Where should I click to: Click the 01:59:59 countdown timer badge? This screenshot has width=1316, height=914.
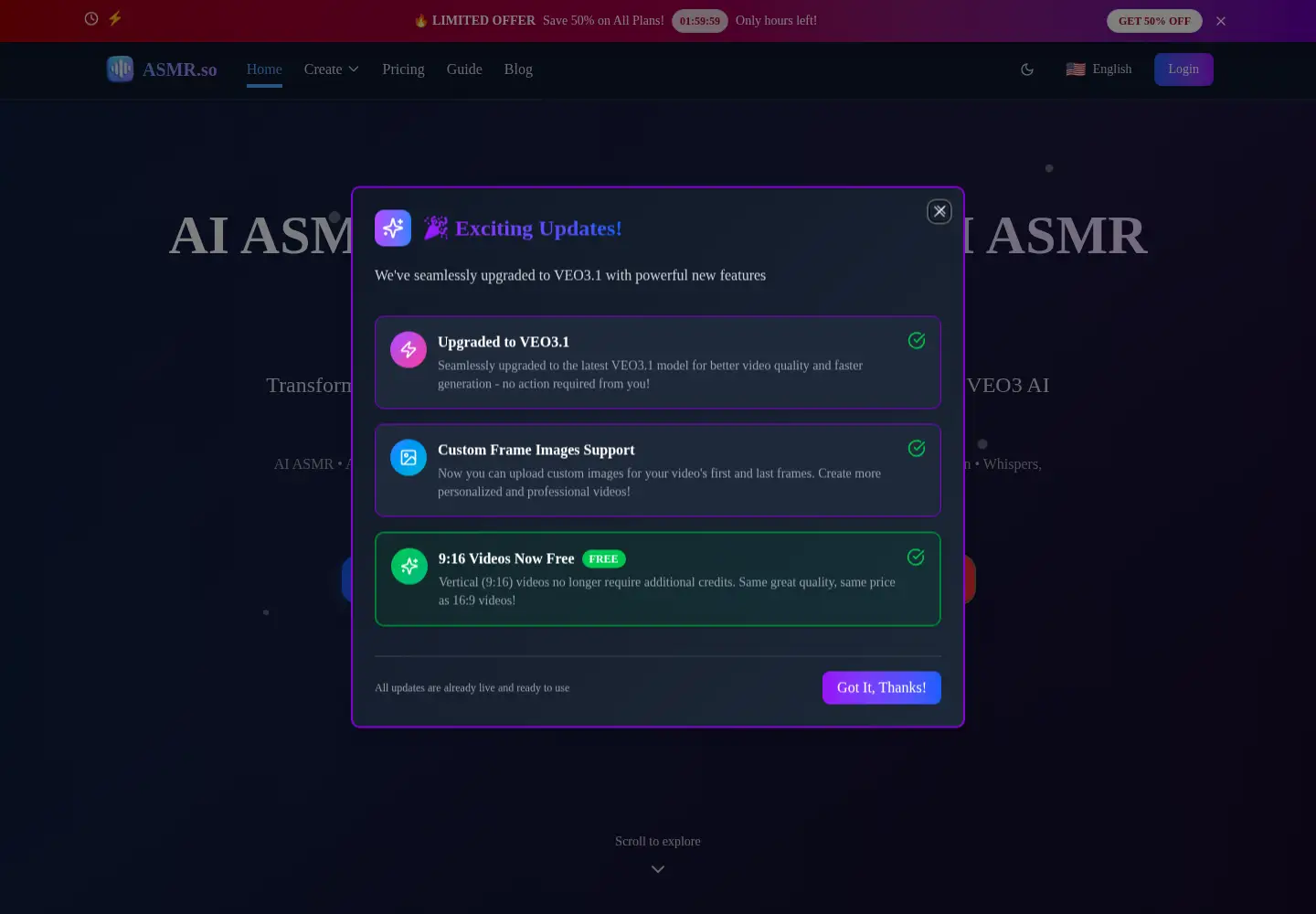tap(700, 21)
